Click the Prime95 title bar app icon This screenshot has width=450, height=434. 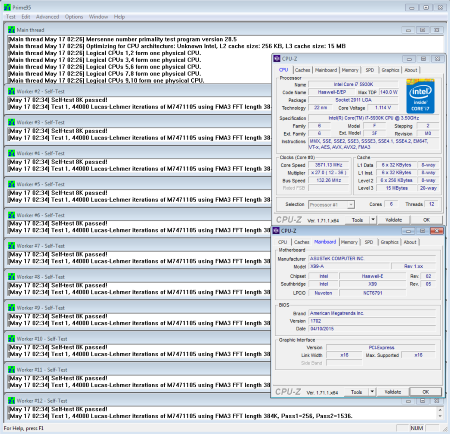(7, 7)
